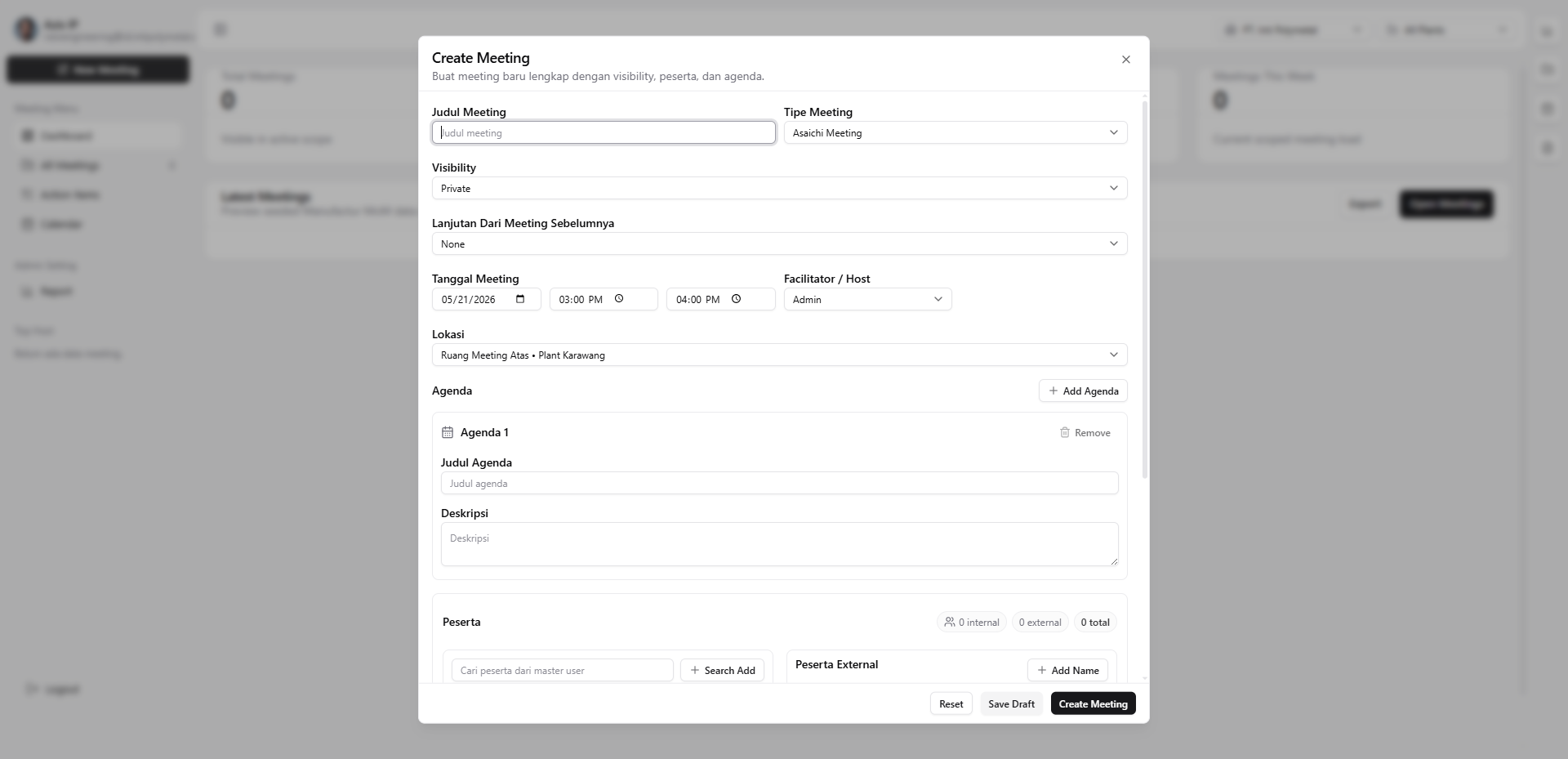The height and width of the screenshot is (759, 1568).
Task: Click the plus icon on Add Agenda
Action: (x=1053, y=391)
